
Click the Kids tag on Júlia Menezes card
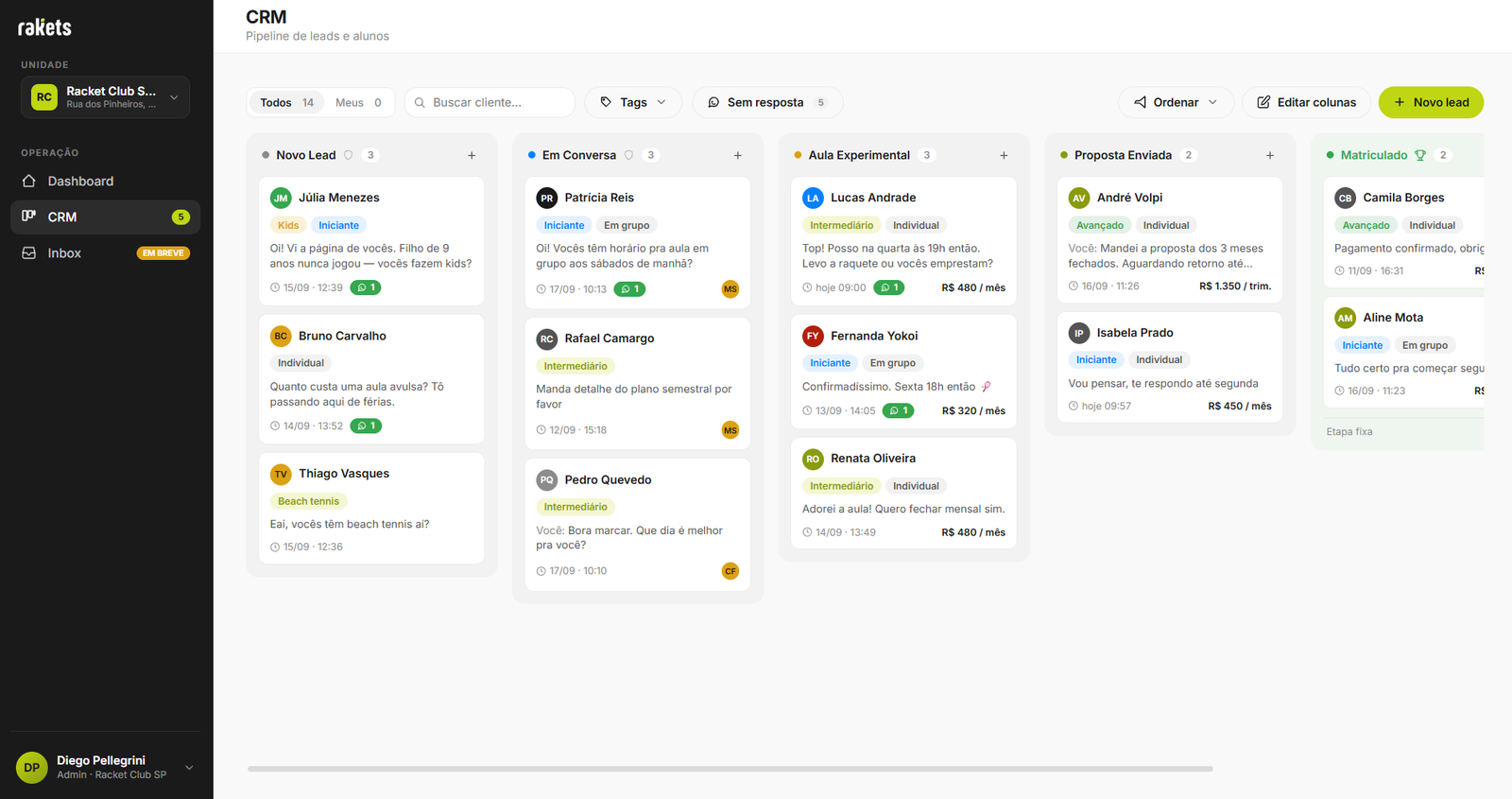click(x=288, y=225)
